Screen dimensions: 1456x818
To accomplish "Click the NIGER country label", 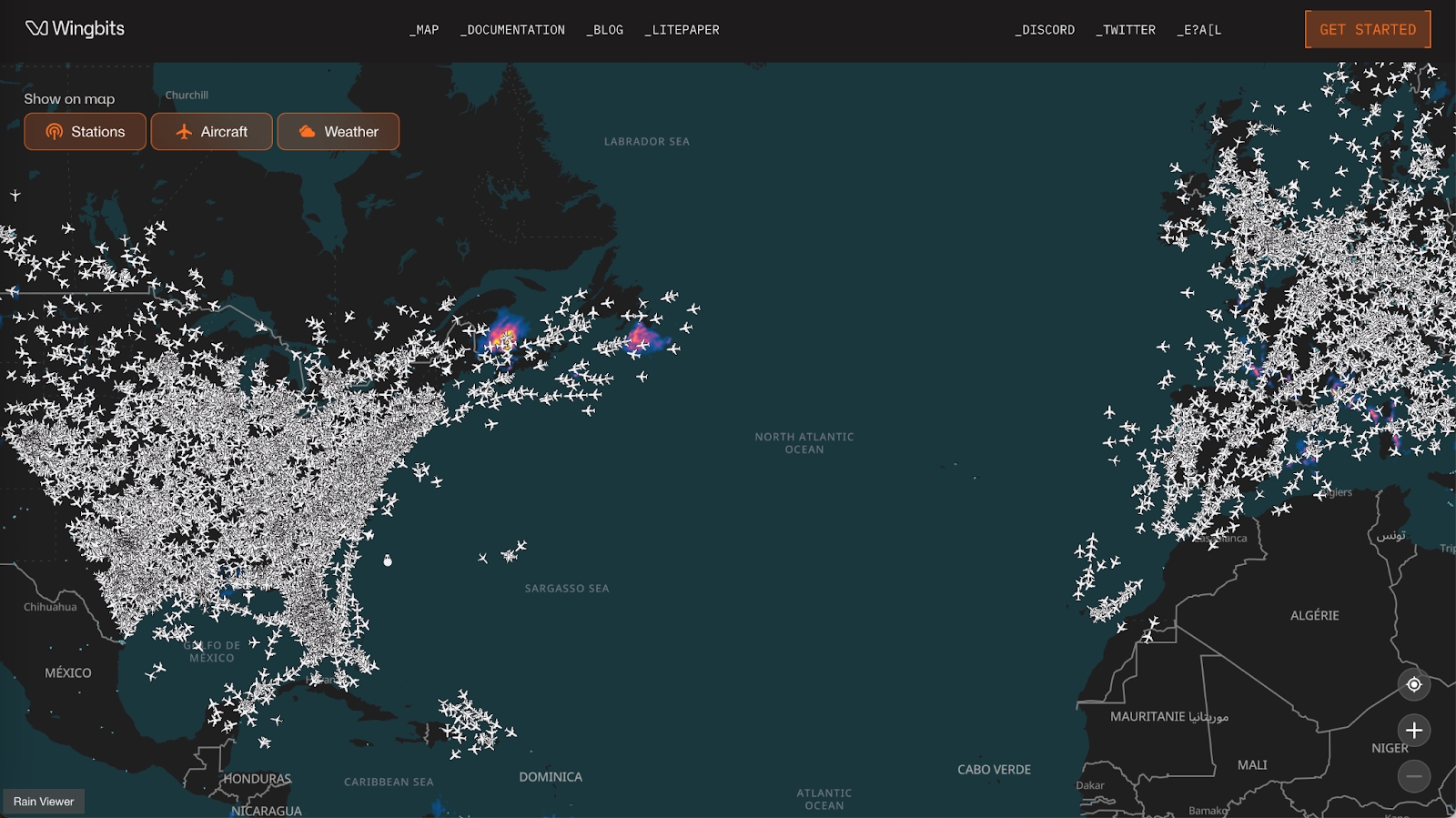I will point(1390,748).
